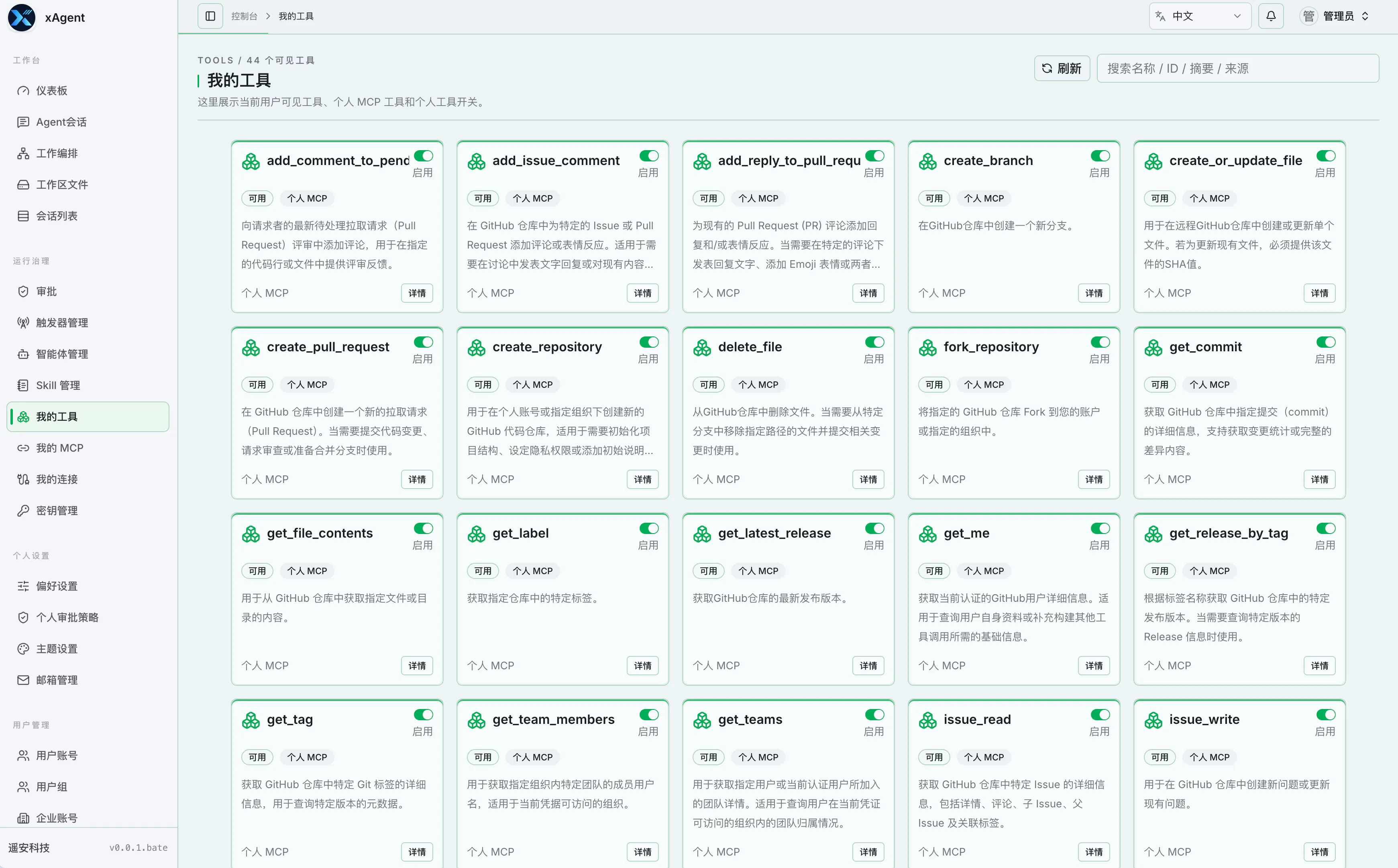View 详情 of get_file_contents
The height and width of the screenshot is (868, 1398).
(x=417, y=666)
